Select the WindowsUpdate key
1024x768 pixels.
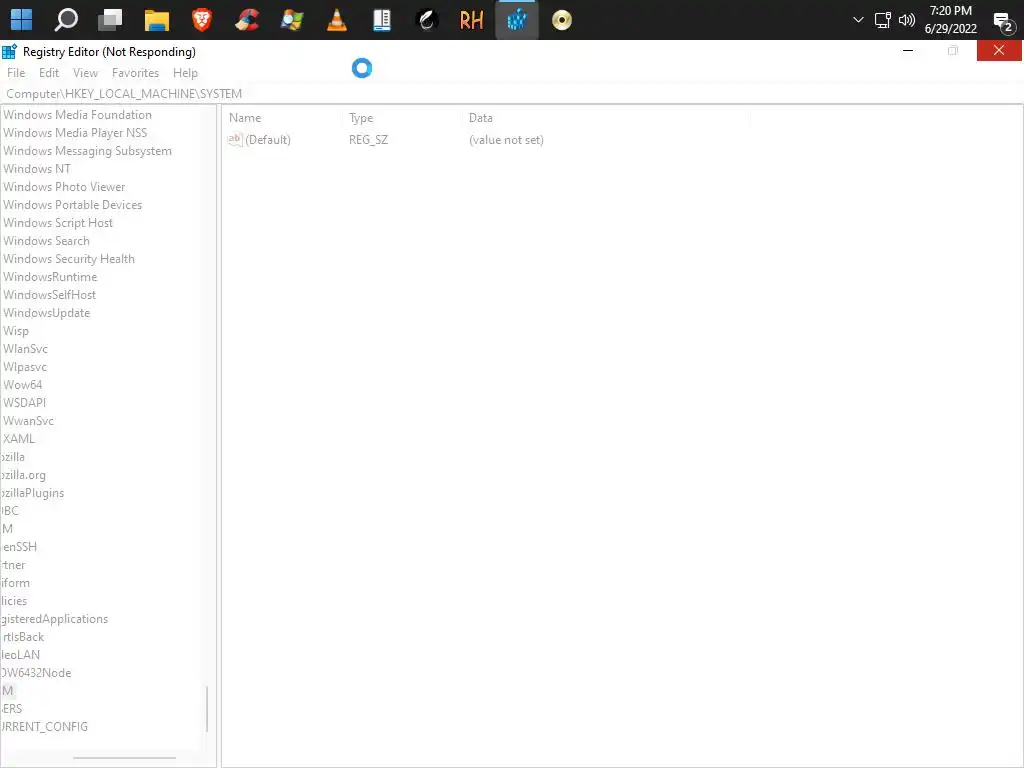pyautogui.click(x=46, y=313)
